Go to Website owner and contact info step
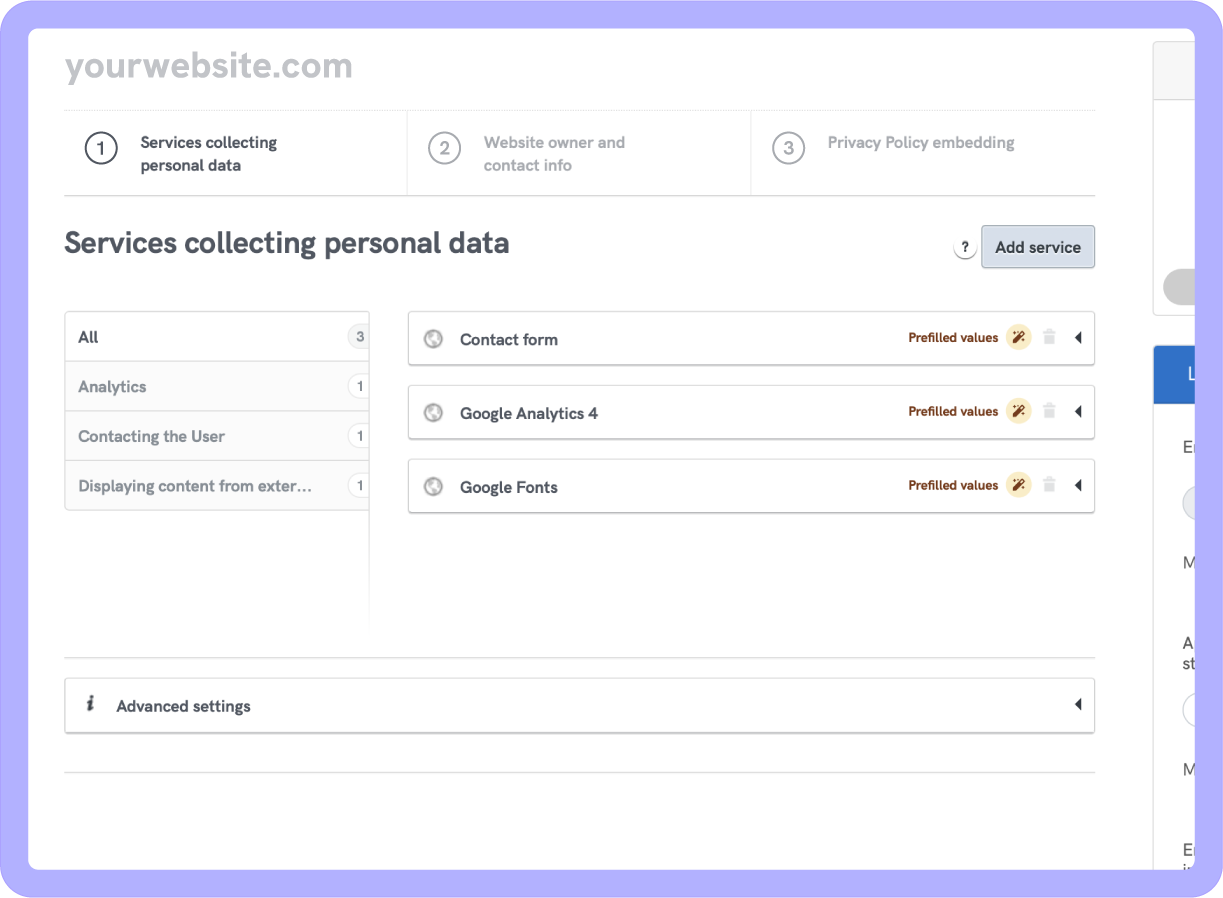The width and height of the screenshot is (1223, 898). point(553,154)
